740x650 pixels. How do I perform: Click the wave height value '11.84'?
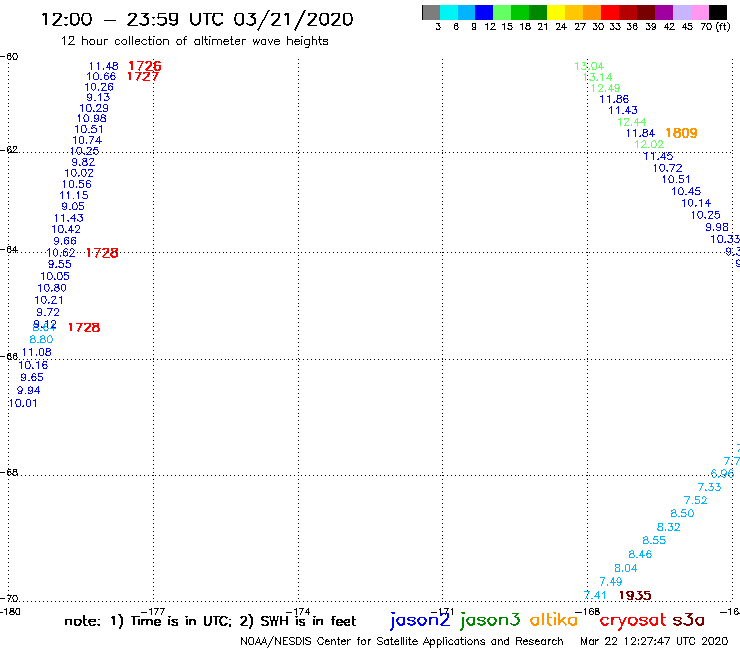point(640,133)
